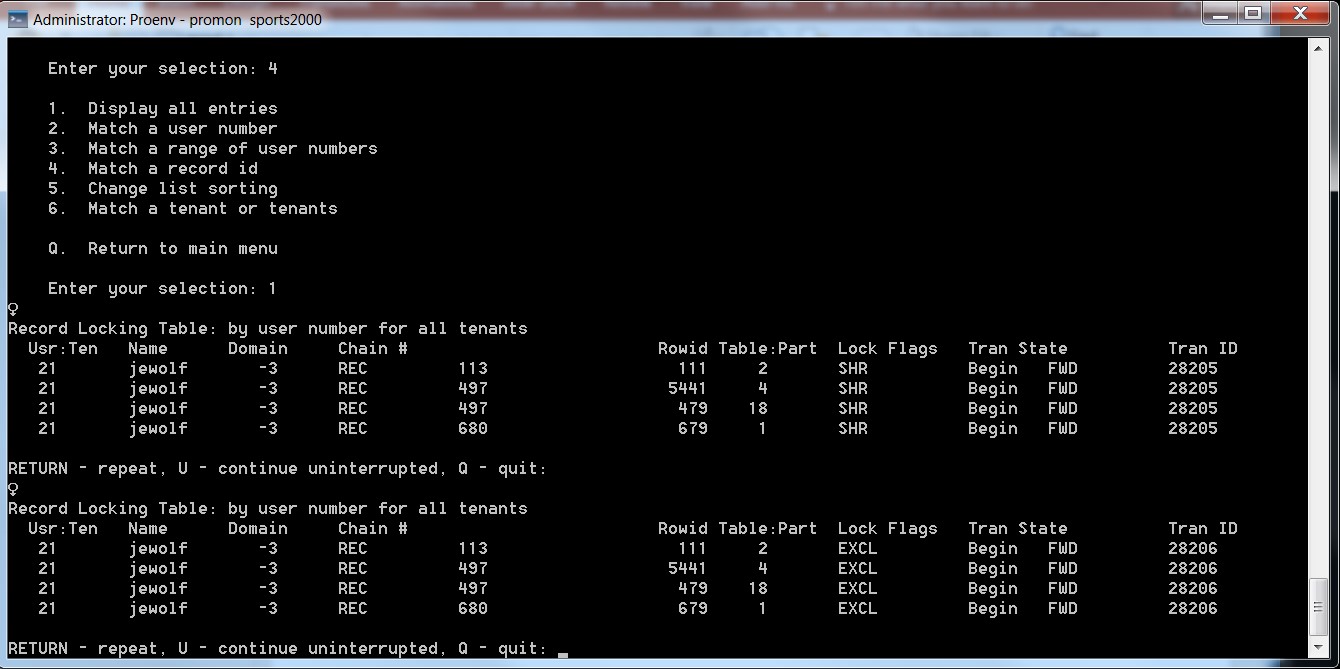The width and height of the screenshot is (1340, 669).
Task: Maximize the Proenv console window
Action: (x=1252, y=13)
